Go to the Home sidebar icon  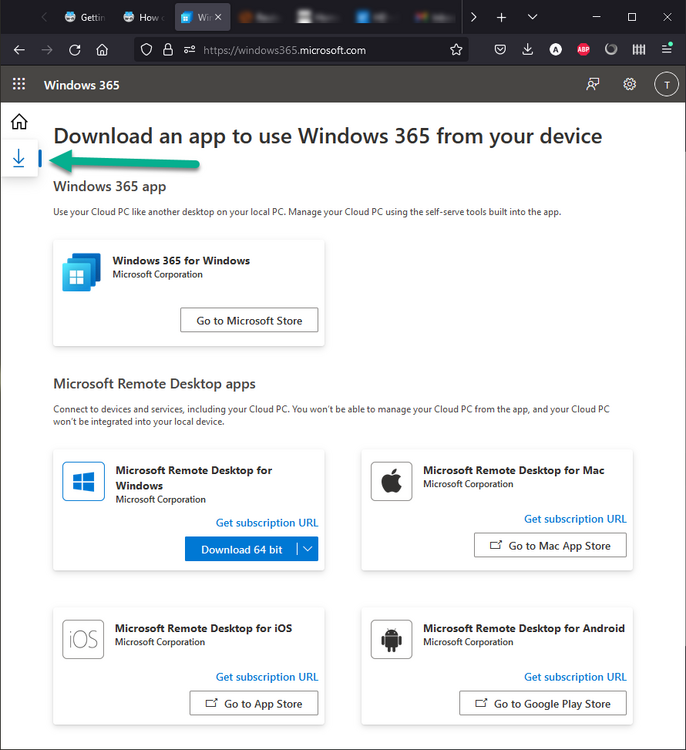coord(19,121)
